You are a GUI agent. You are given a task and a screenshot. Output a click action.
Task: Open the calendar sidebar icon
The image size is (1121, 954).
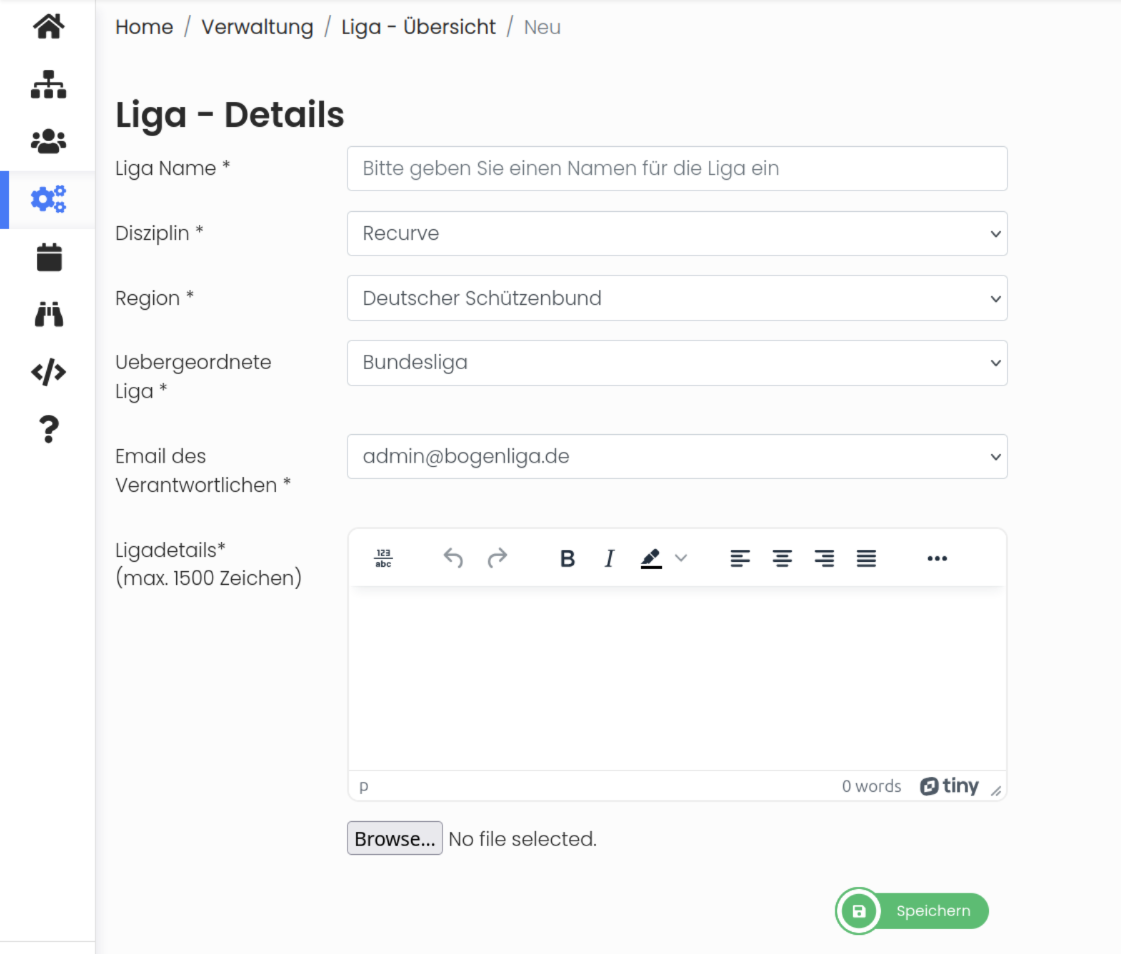pyautogui.click(x=49, y=257)
